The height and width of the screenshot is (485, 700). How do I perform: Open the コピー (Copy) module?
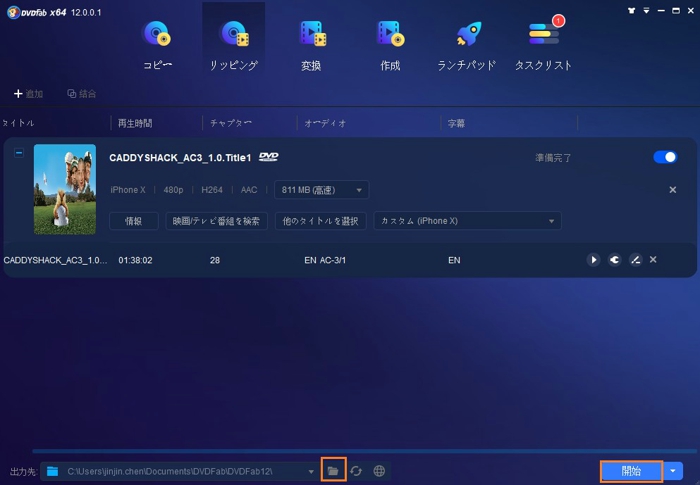coord(158,44)
